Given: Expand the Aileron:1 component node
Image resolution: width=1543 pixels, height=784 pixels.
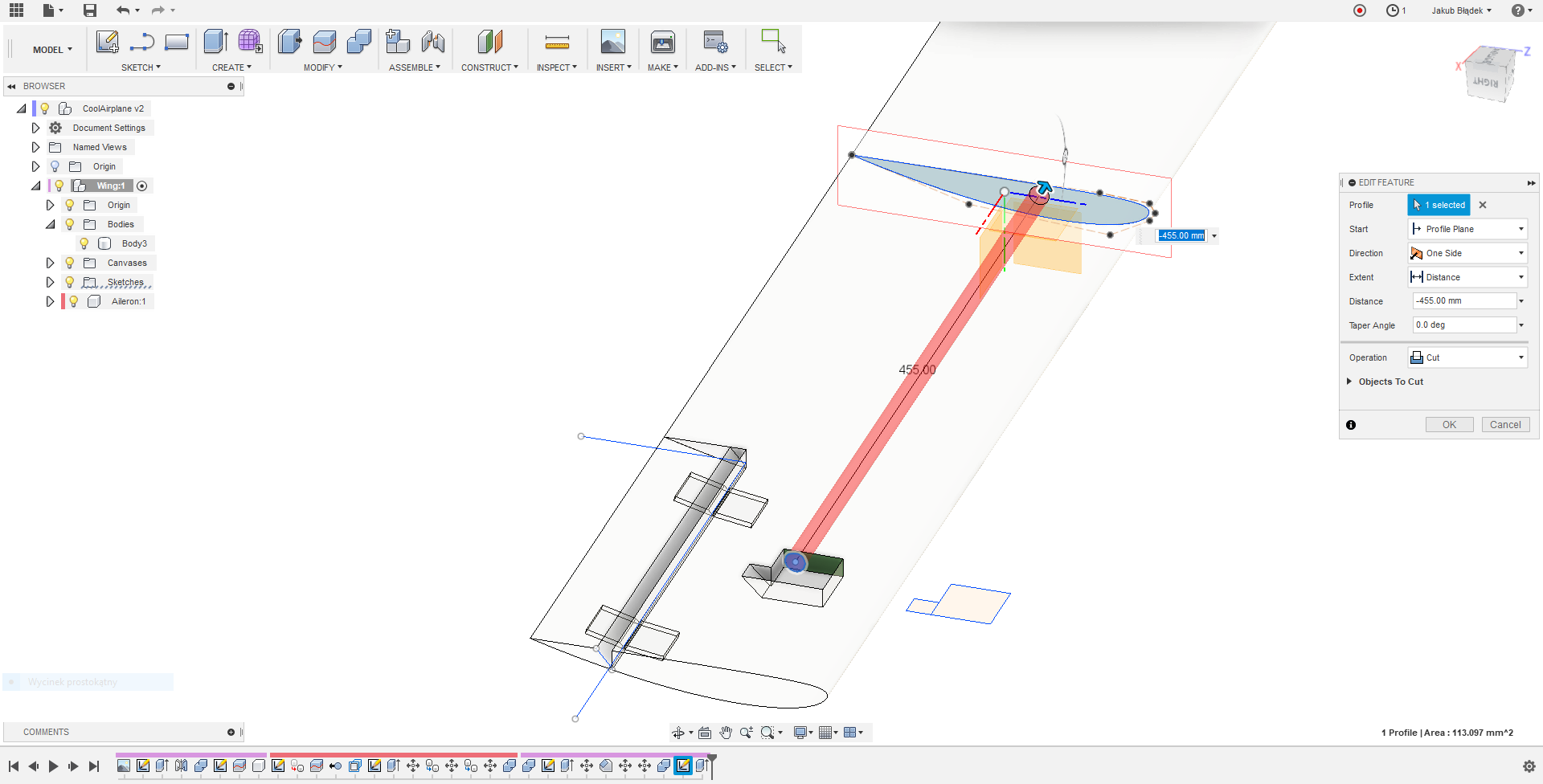Looking at the screenshot, I should coord(50,301).
